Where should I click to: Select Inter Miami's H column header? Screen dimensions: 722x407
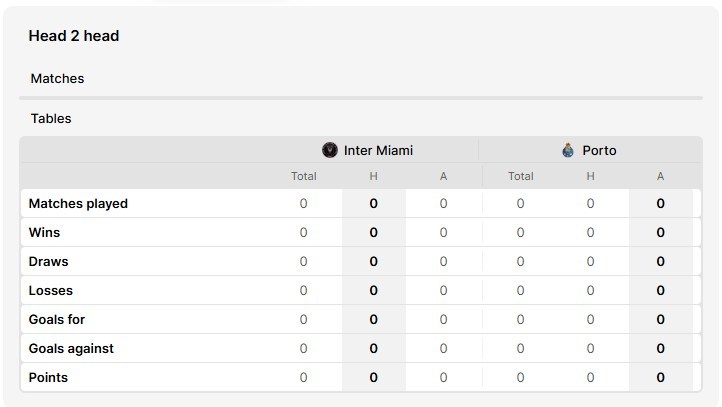[373, 176]
